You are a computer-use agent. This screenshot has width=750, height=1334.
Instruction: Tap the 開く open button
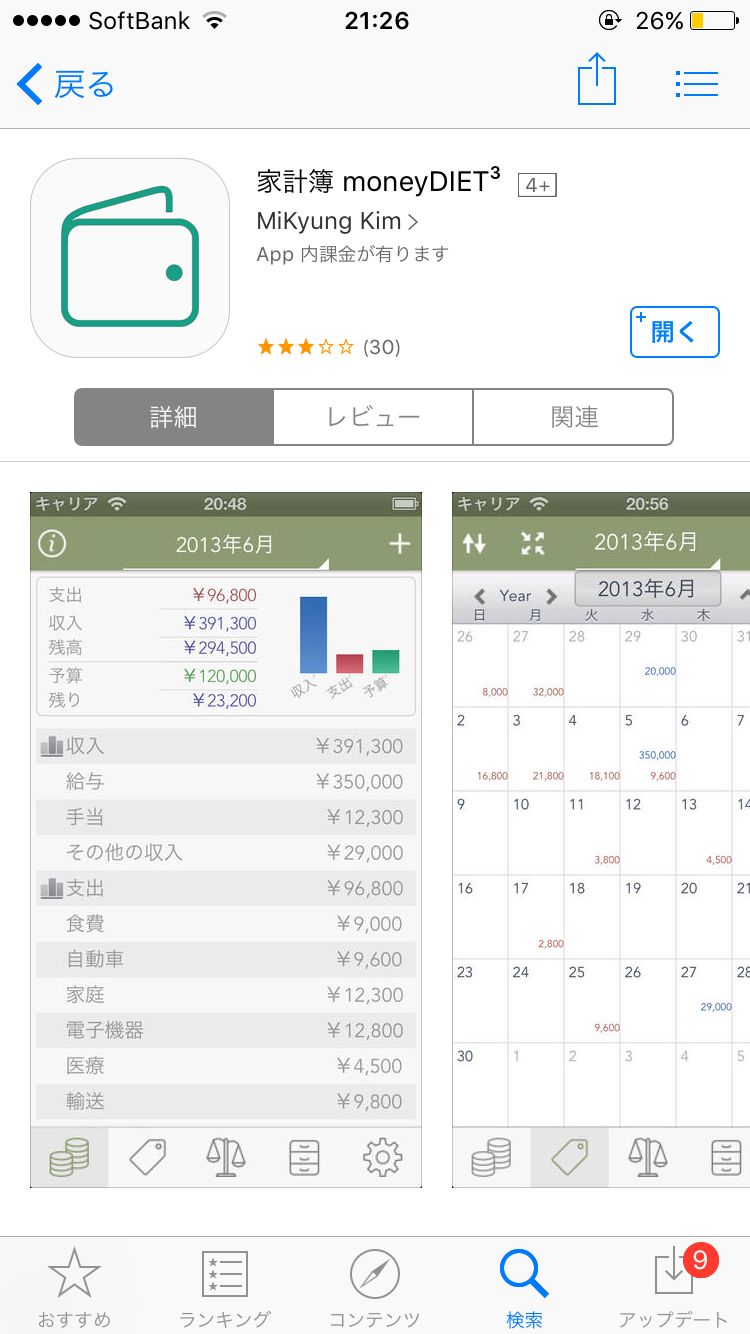tap(675, 332)
